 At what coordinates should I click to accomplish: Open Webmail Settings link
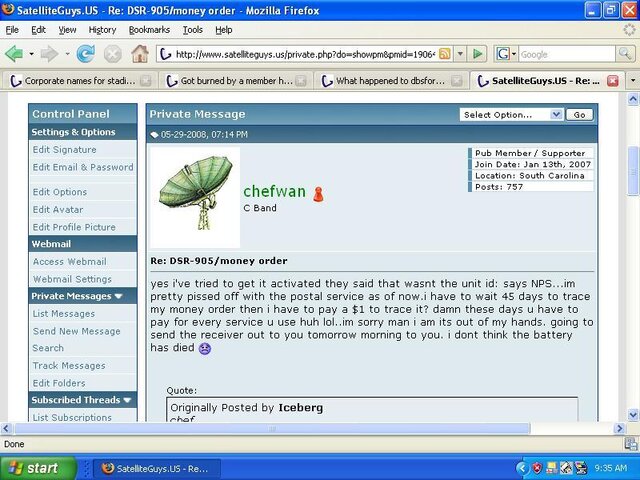72,279
